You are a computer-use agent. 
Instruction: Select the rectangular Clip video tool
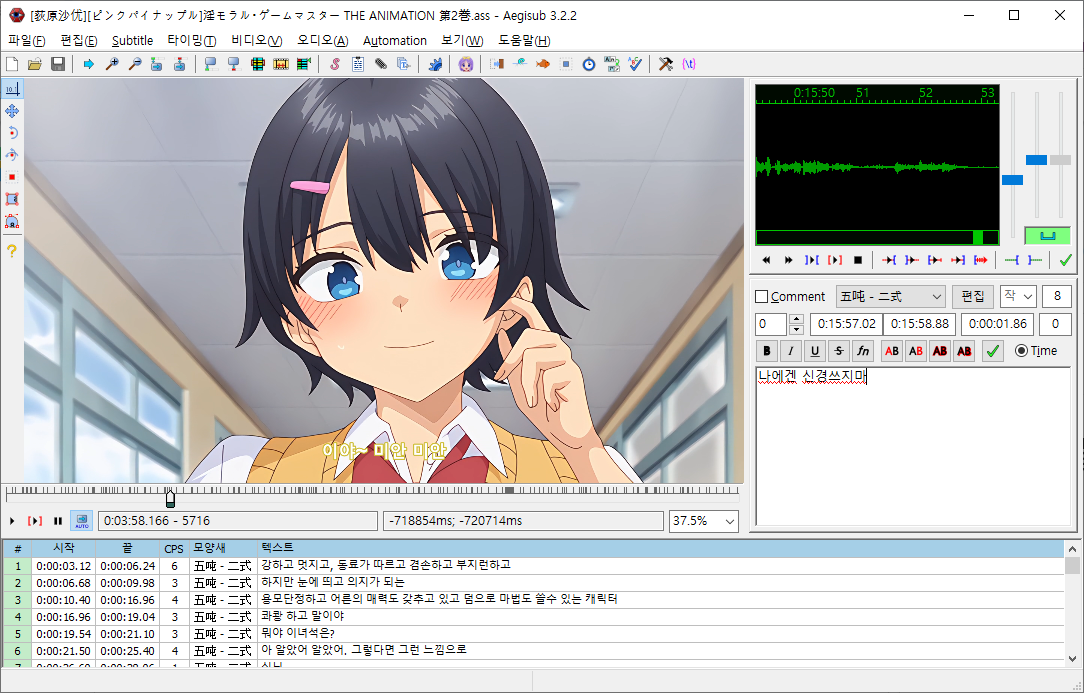(x=12, y=199)
